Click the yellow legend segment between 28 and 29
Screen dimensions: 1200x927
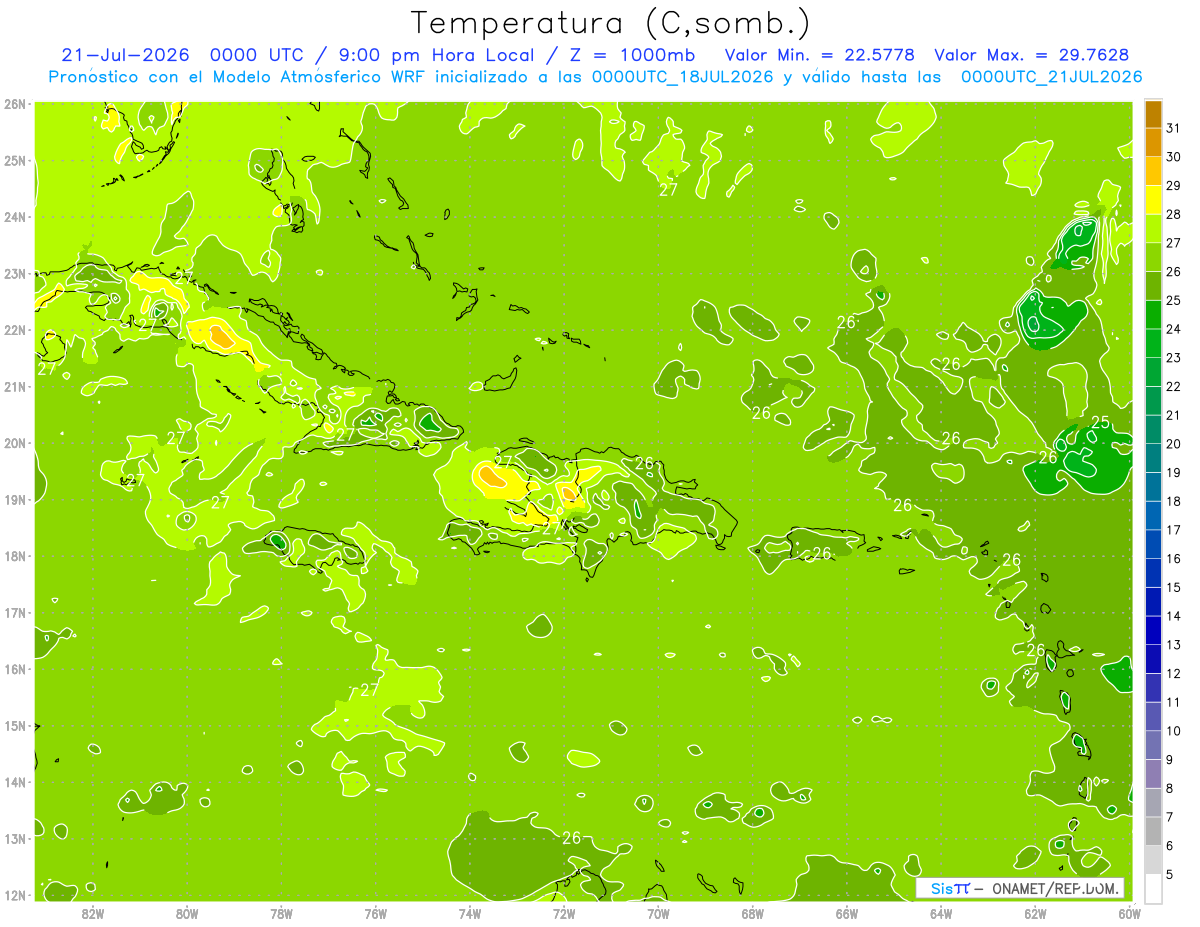pyautogui.click(x=1153, y=200)
